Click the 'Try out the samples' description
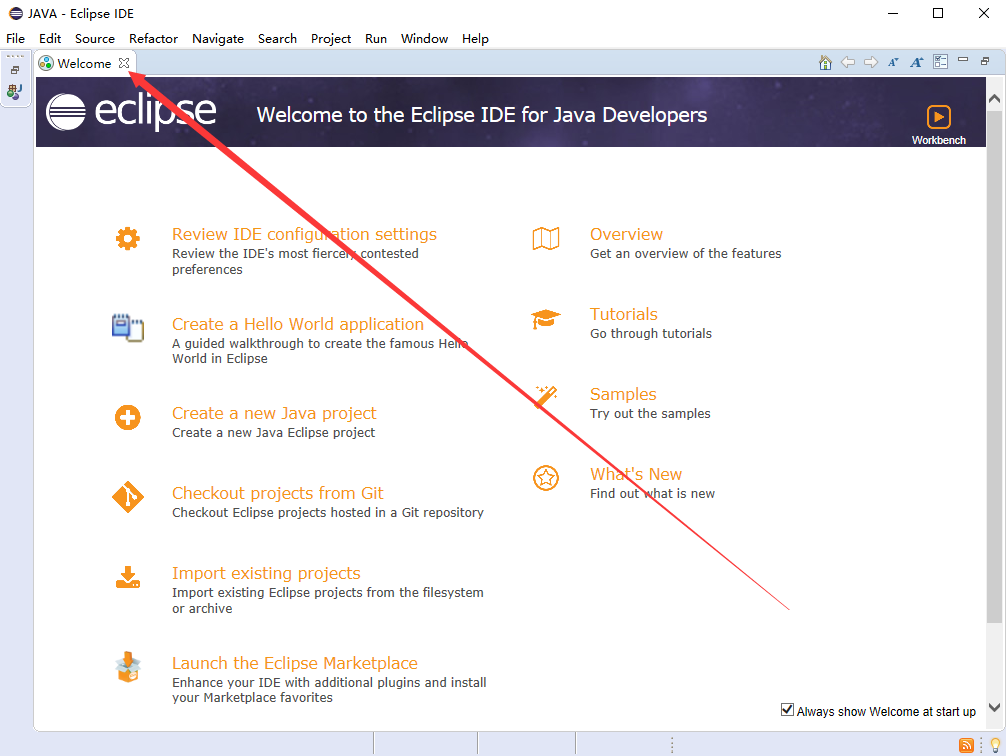1006x756 pixels. click(650, 414)
